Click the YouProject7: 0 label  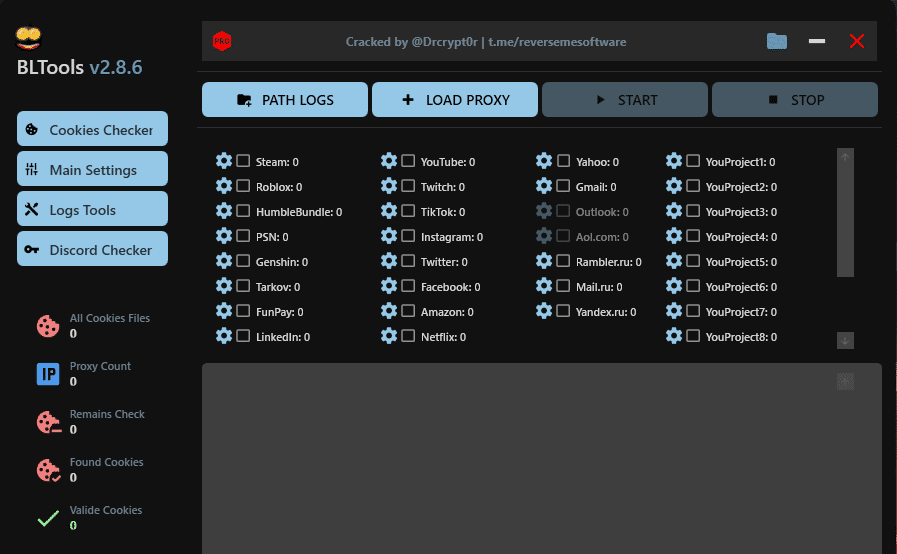click(741, 312)
